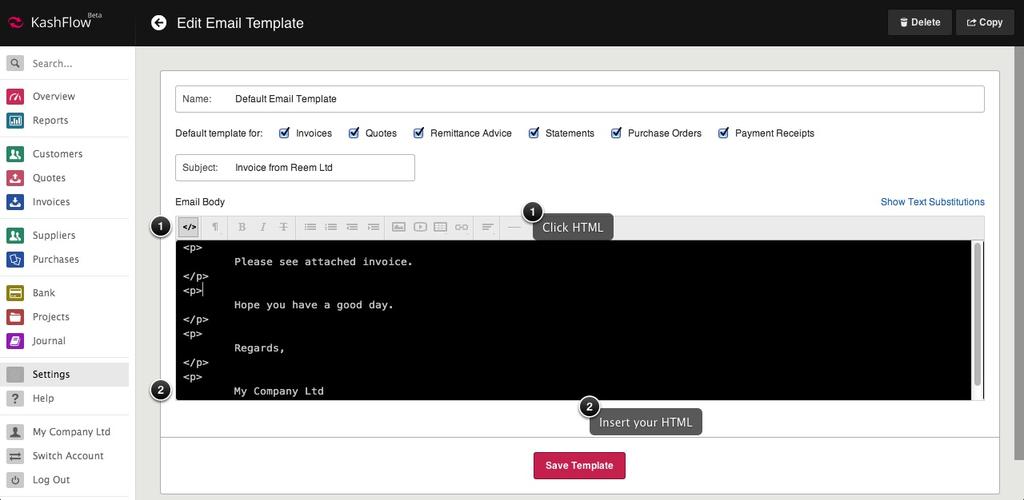This screenshot has height=500, width=1024.
Task: Click the HTML source view icon
Action: (189, 227)
